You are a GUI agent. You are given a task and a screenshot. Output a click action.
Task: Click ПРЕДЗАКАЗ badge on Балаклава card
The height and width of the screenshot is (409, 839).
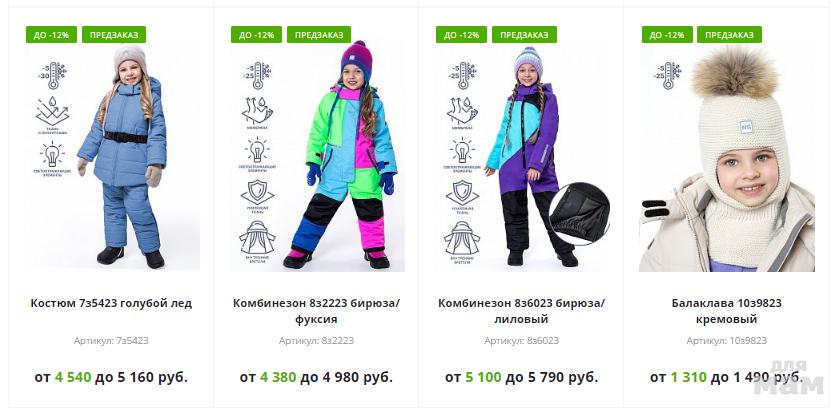pyautogui.click(x=729, y=35)
